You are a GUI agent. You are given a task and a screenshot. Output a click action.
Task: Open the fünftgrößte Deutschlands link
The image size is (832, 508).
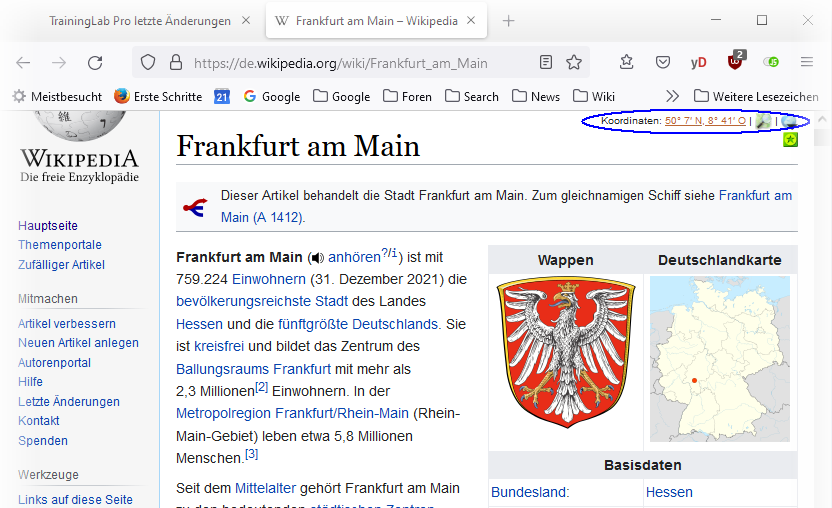coord(359,324)
